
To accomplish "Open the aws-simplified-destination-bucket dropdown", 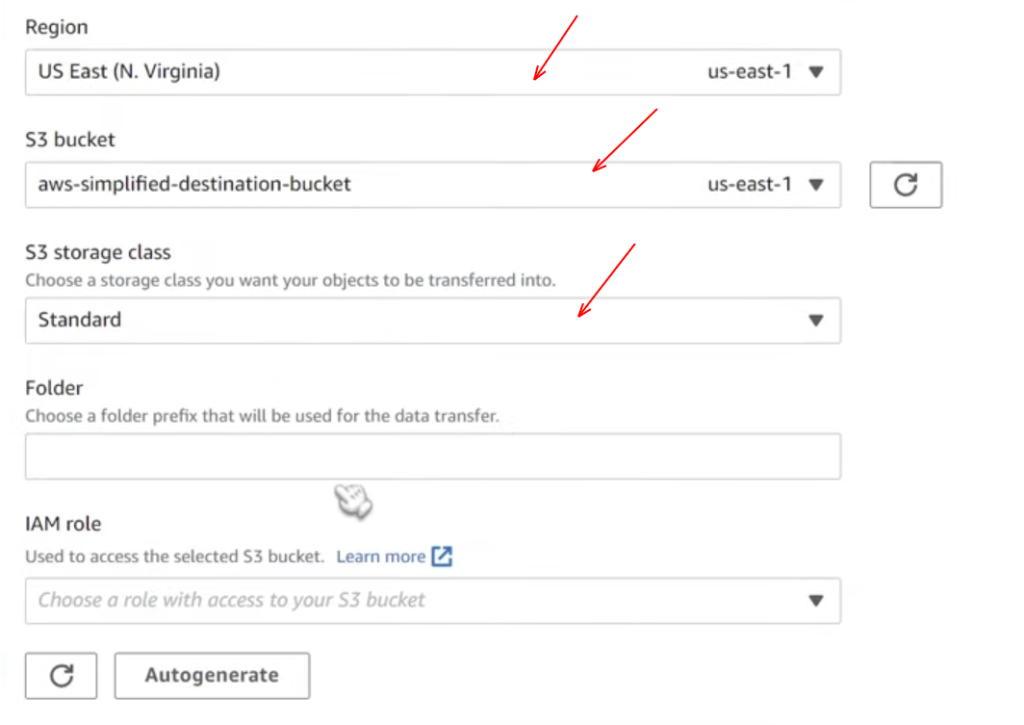I will pyautogui.click(x=300, y=185).
